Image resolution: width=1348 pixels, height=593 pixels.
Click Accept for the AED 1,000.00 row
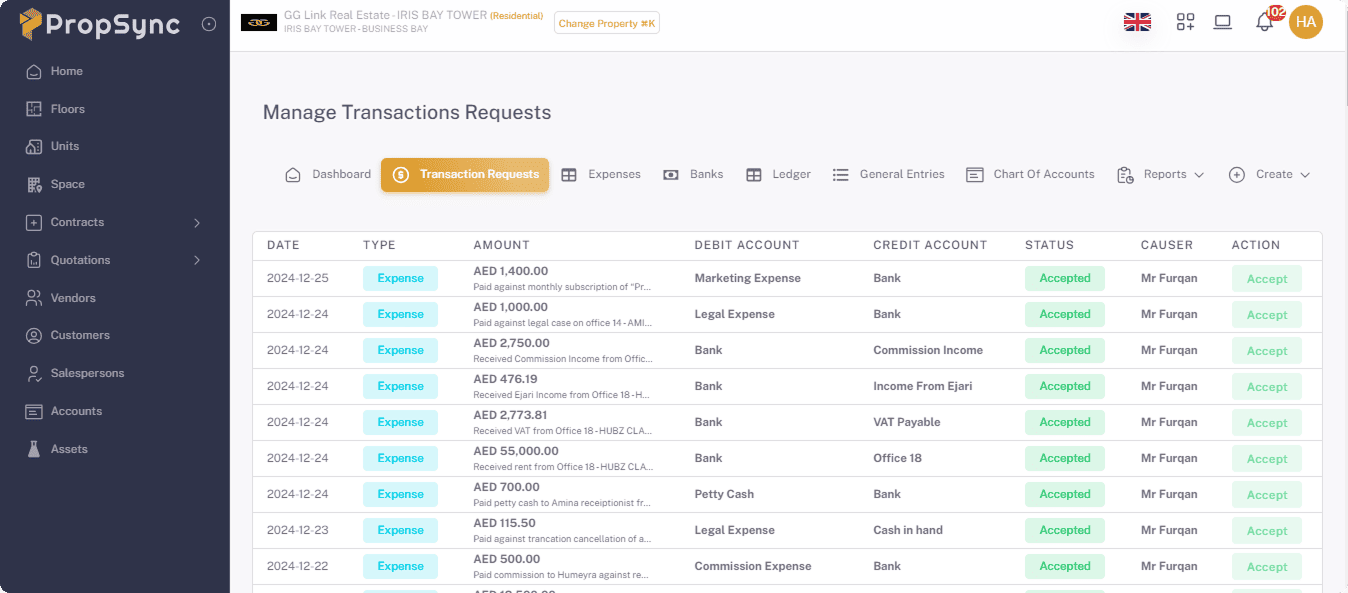[x=1267, y=315]
